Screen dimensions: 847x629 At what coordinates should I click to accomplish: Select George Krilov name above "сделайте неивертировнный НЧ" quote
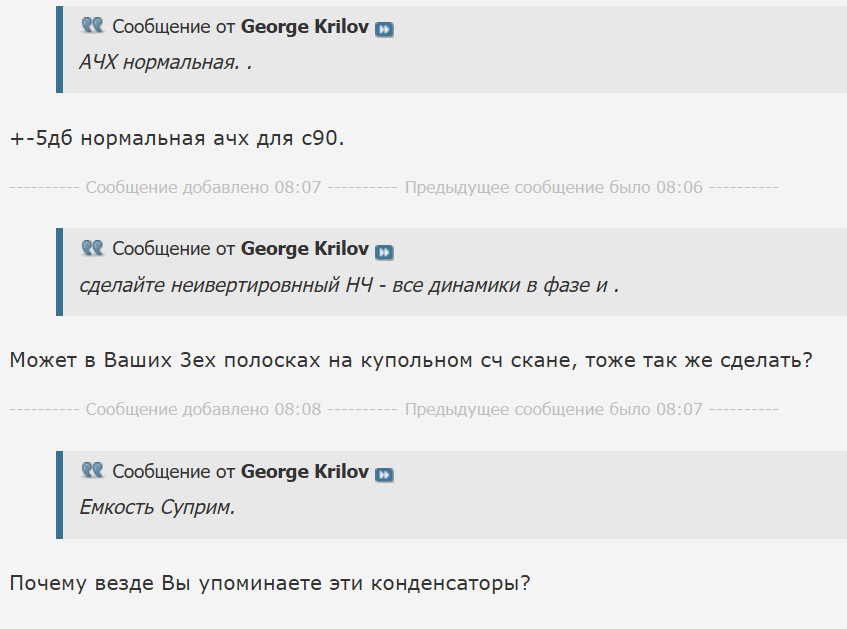coord(305,249)
